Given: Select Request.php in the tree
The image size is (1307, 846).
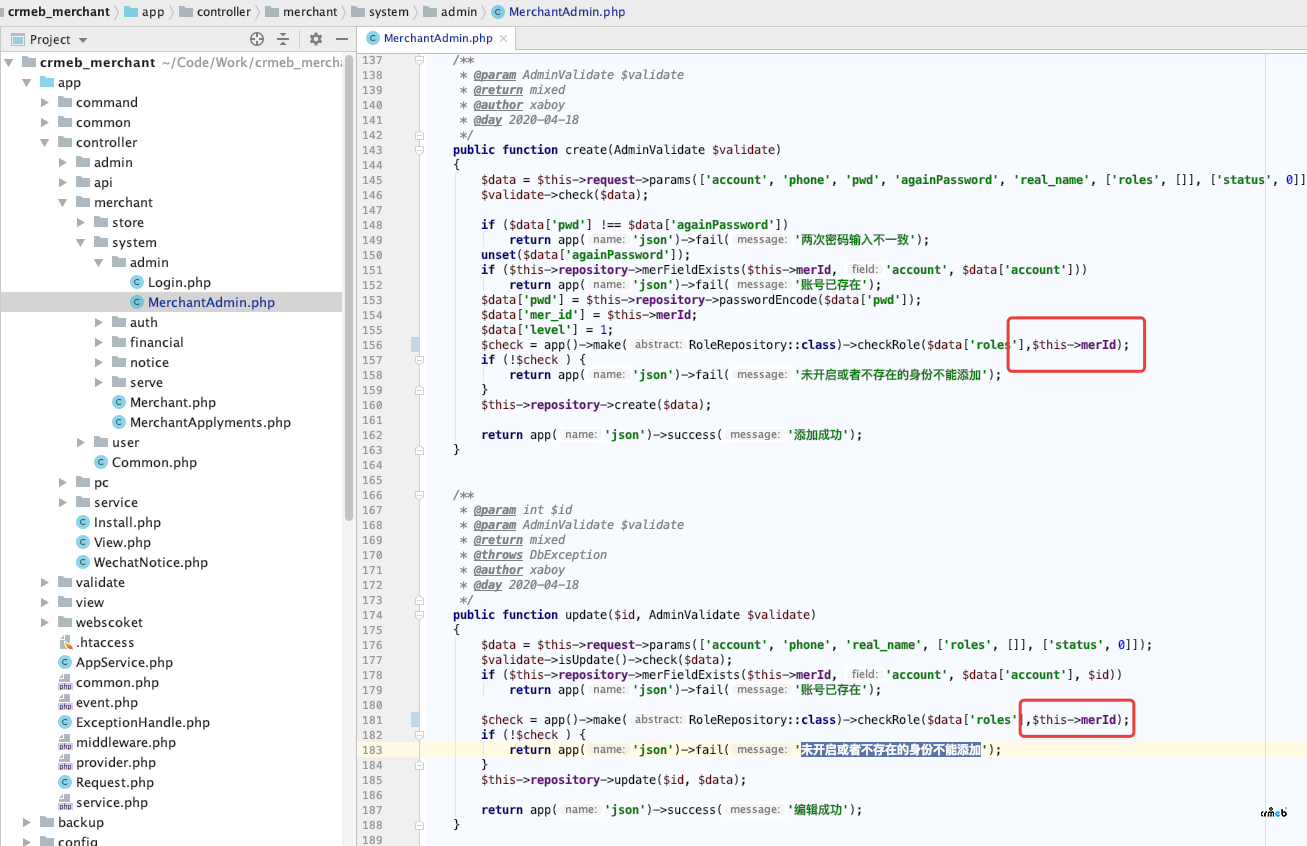Looking at the screenshot, I should point(115,782).
